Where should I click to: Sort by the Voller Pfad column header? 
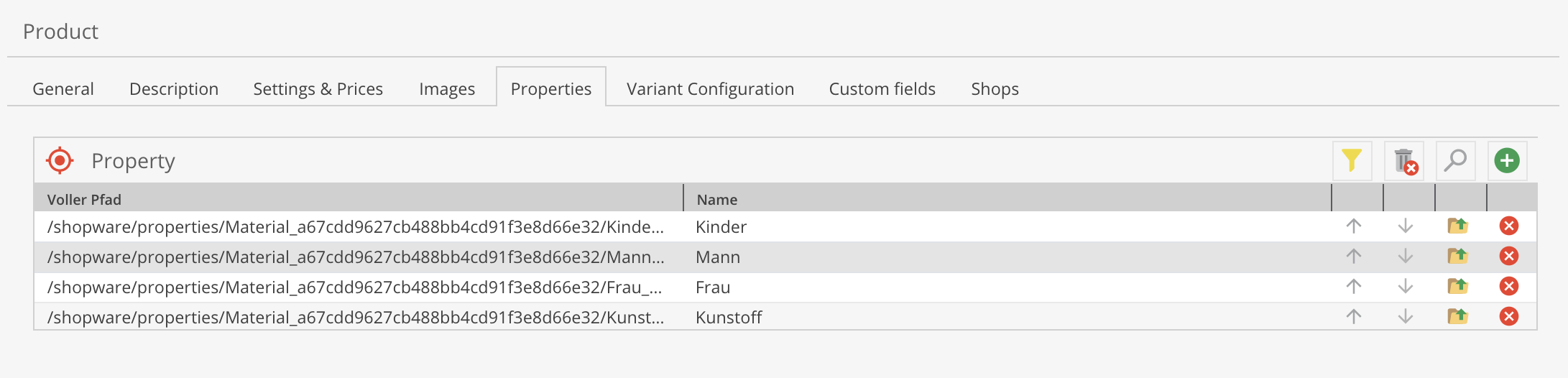84,200
